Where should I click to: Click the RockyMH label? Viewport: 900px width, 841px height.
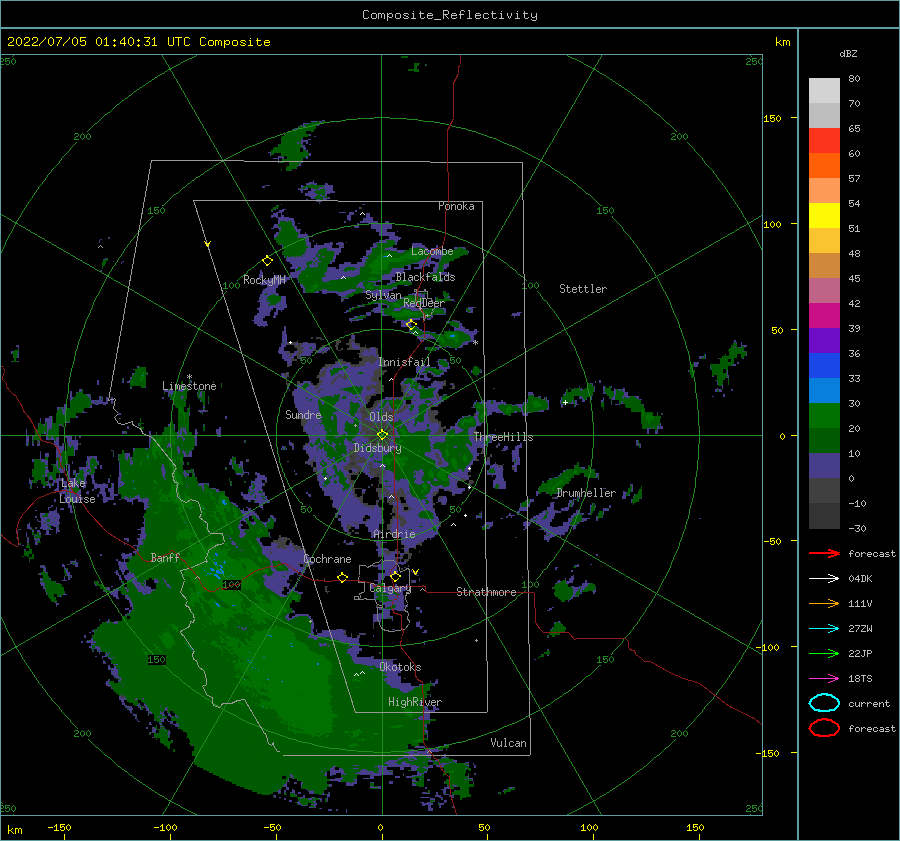point(264,280)
